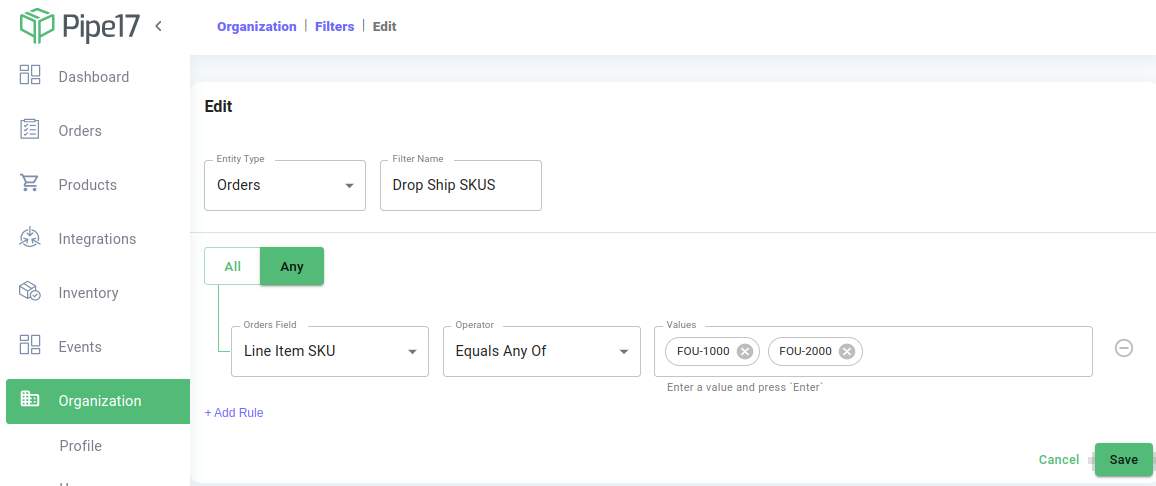Select the Any match toggle
The image size is (1156, 486).
pyautogui.click(x=292, y=266)
